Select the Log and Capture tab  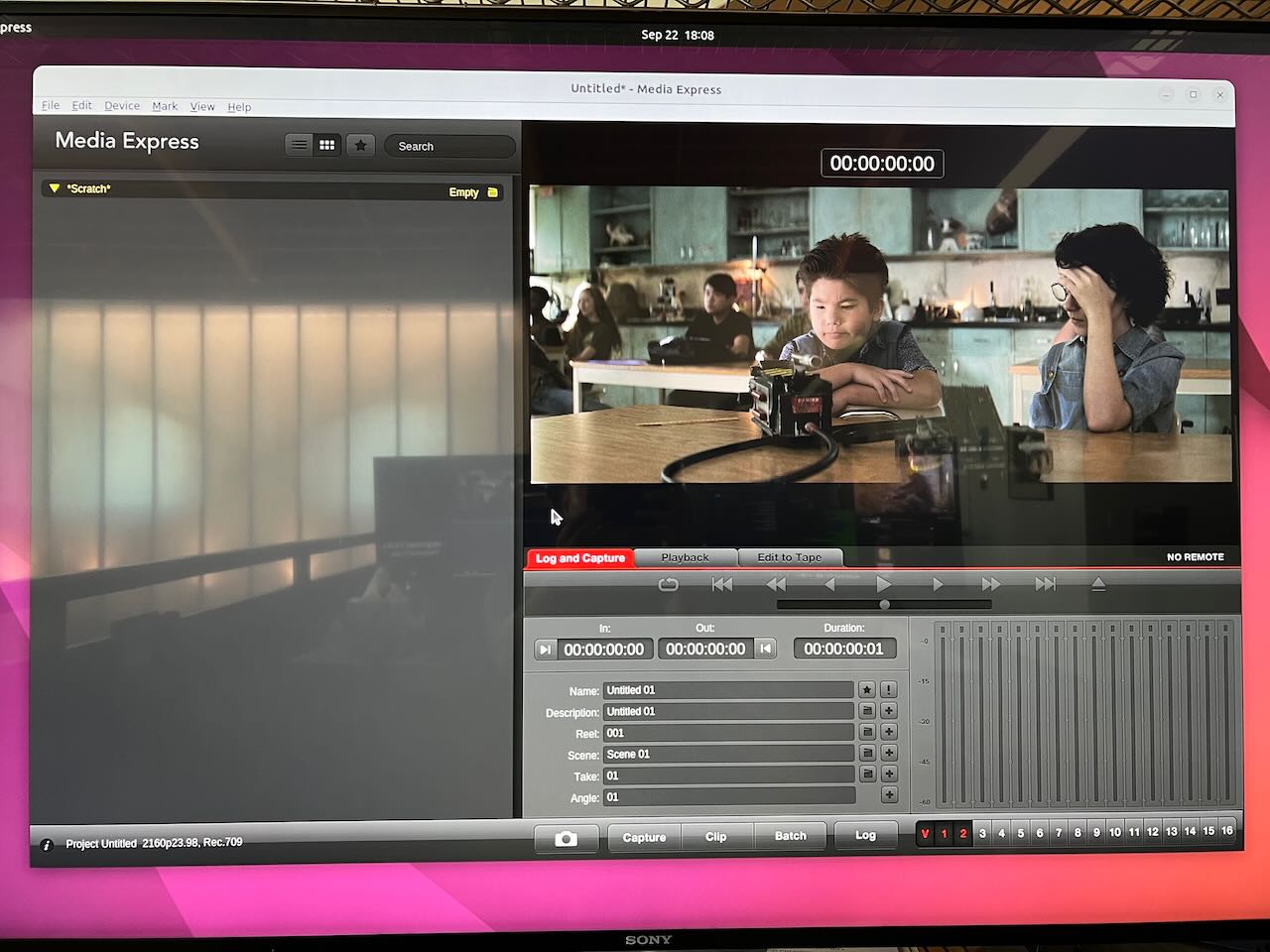(580, 558)
